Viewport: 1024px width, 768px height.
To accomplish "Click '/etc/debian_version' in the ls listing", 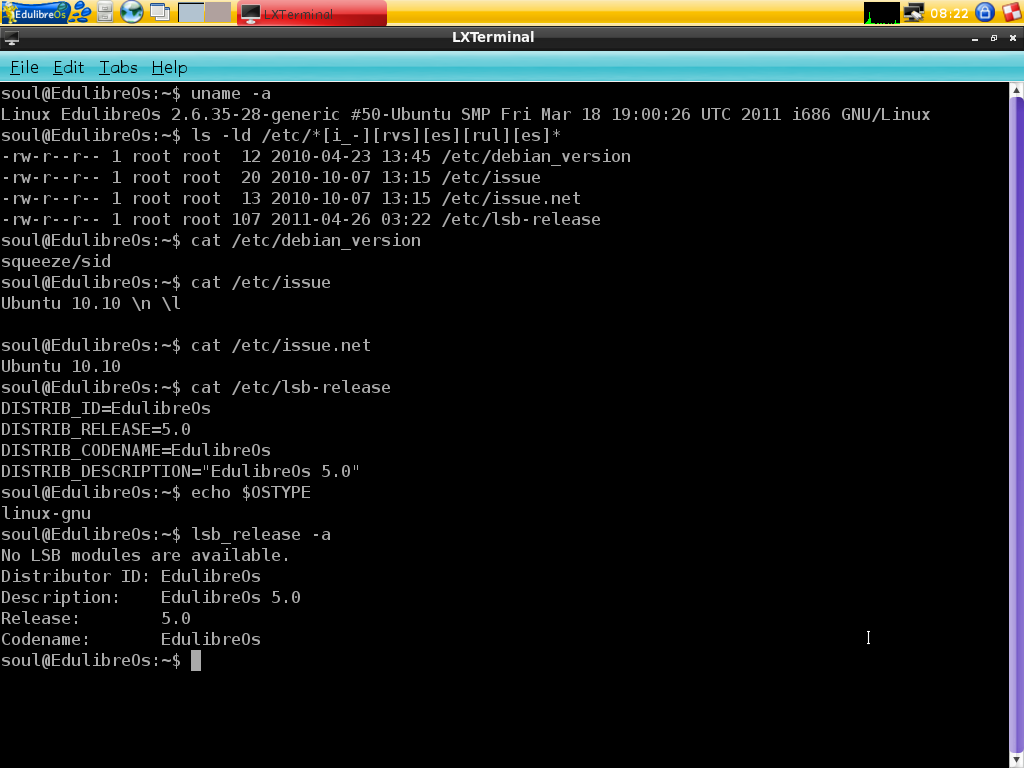I will point(536,156).
